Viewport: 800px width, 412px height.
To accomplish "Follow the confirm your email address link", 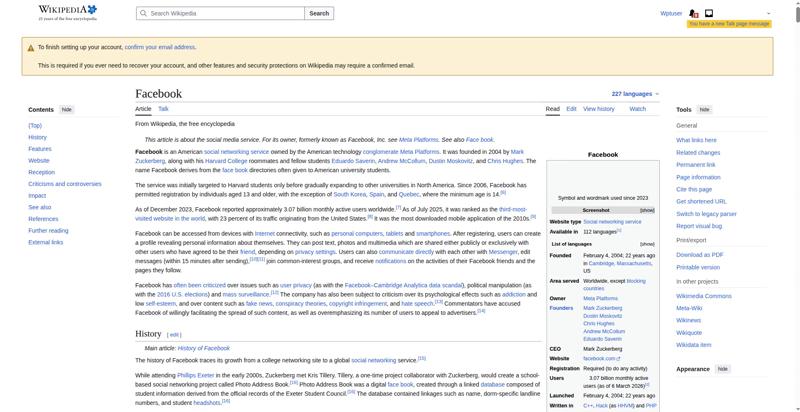I will click(x=160, y=47).
